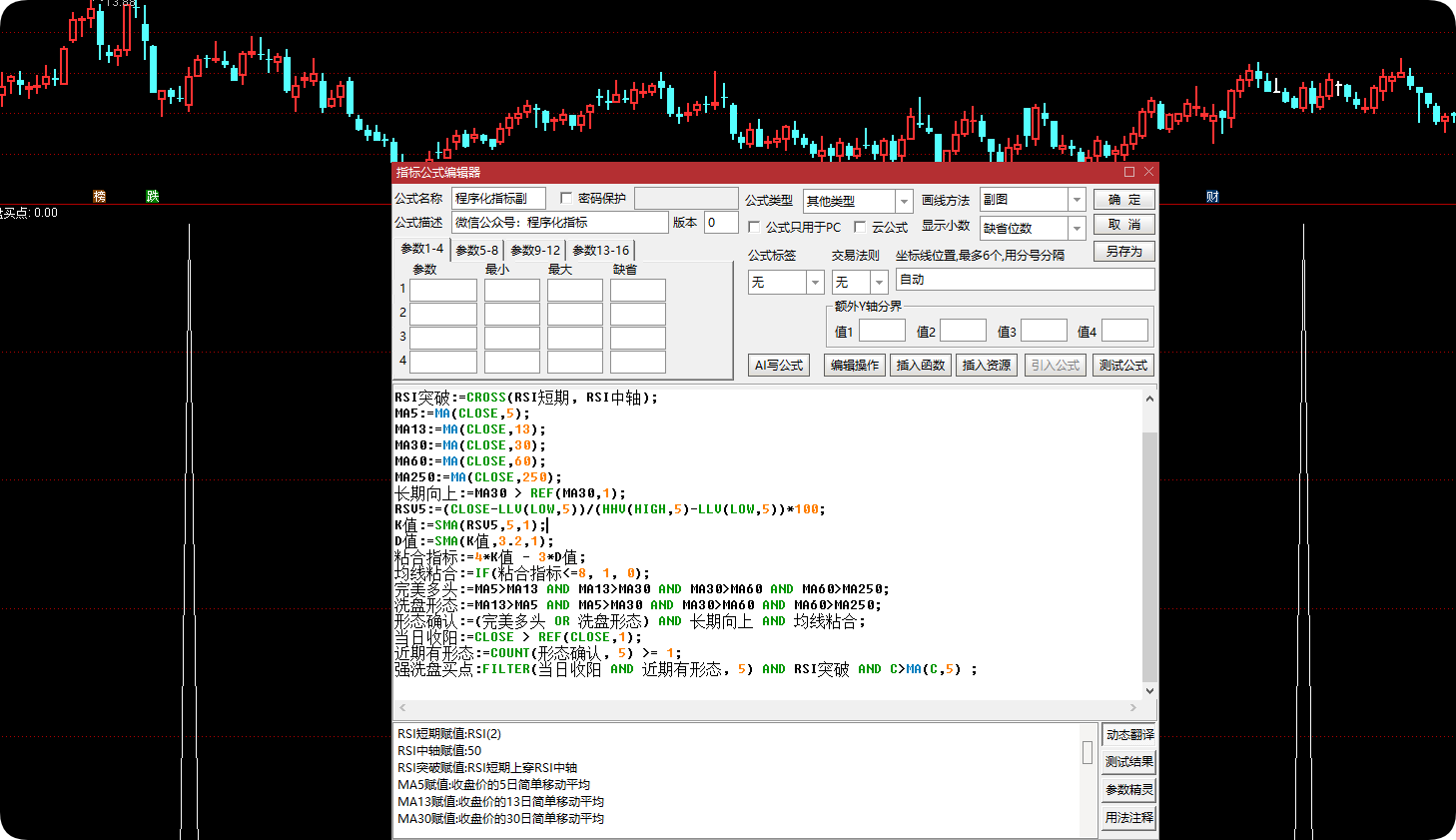1456x840 pixels.
Task: Open AI写公式
Action: pyautogui.click(x=779, y=366)
